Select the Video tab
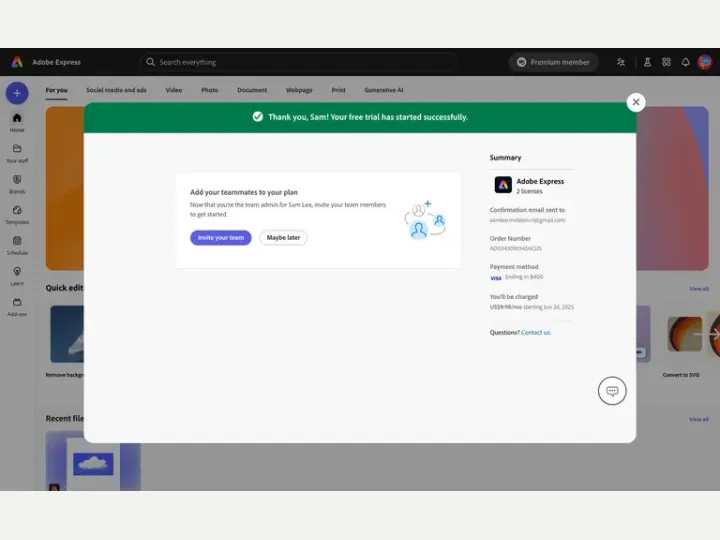 (174, 90)
